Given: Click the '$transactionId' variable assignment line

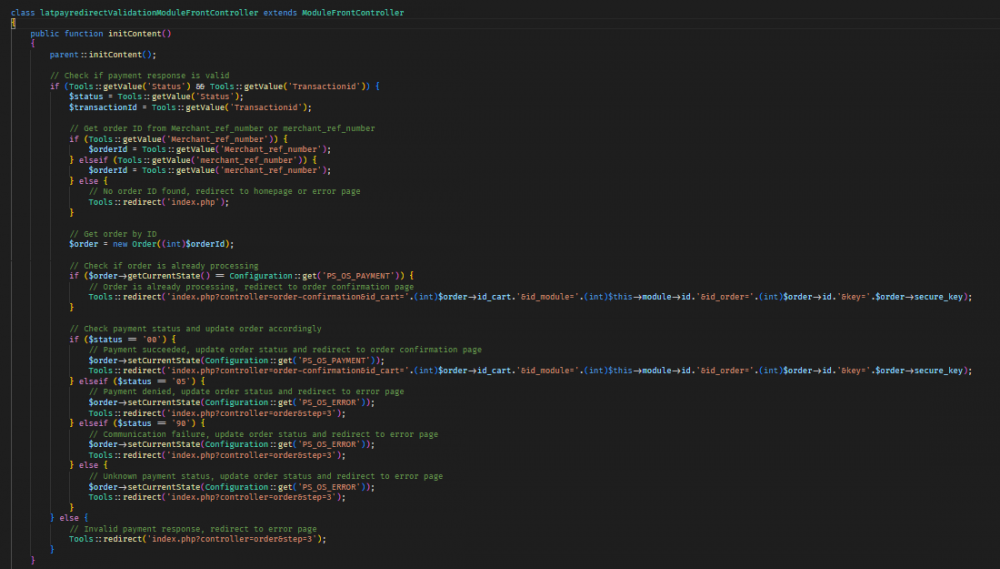Looking at the screenshot, I should pos(190,108).
